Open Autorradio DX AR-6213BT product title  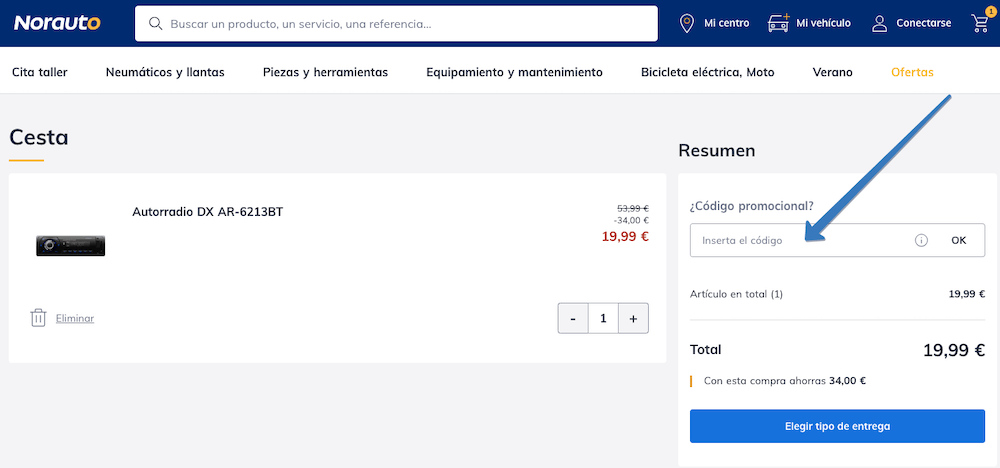207,212
